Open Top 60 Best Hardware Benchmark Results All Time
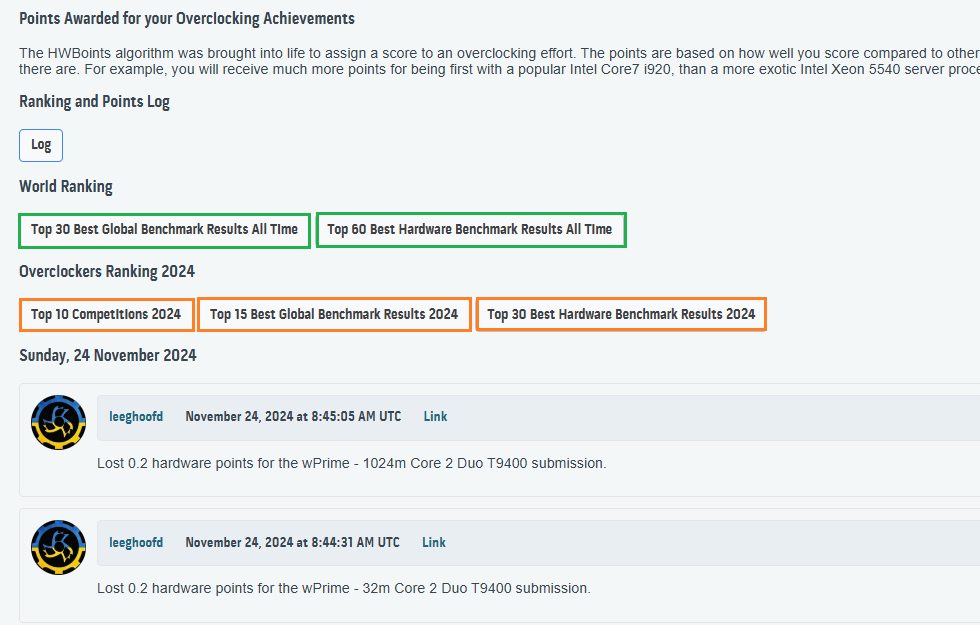Viewport: 980px width, 625px height. (471, 230)
